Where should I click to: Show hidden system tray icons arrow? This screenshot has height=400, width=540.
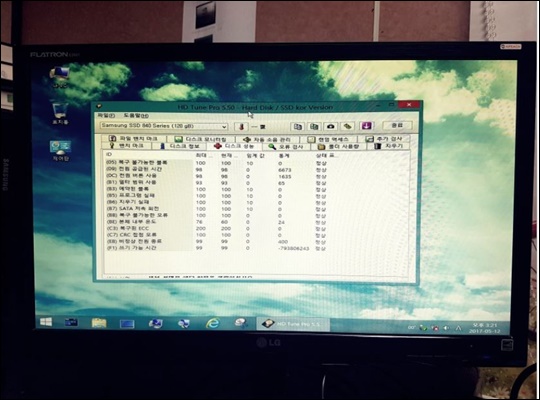coord(459,328)
